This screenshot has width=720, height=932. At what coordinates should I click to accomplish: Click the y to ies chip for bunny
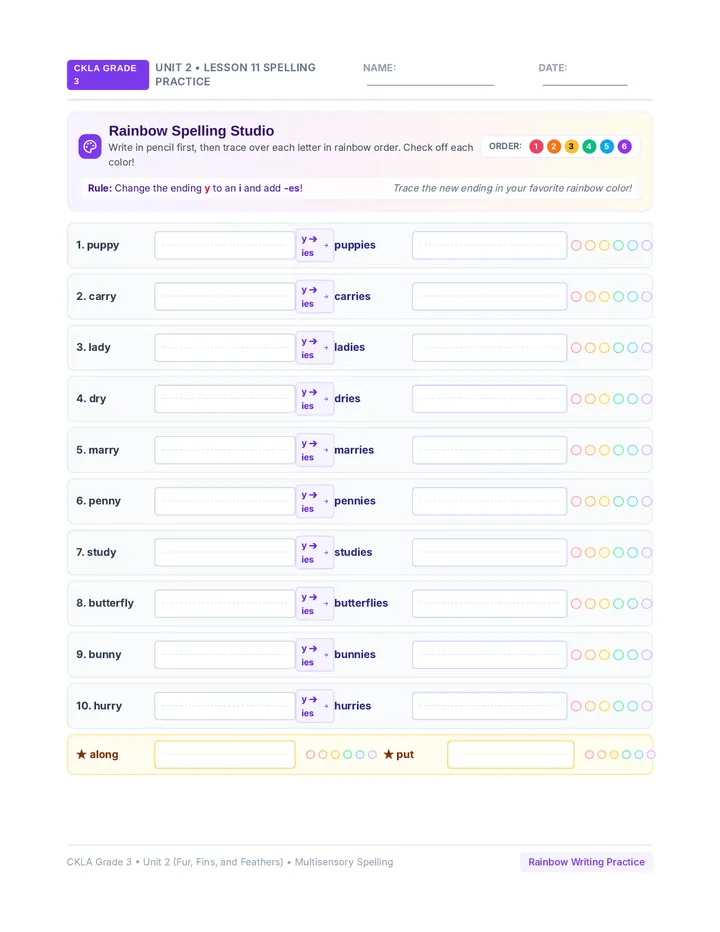point(315,654)
